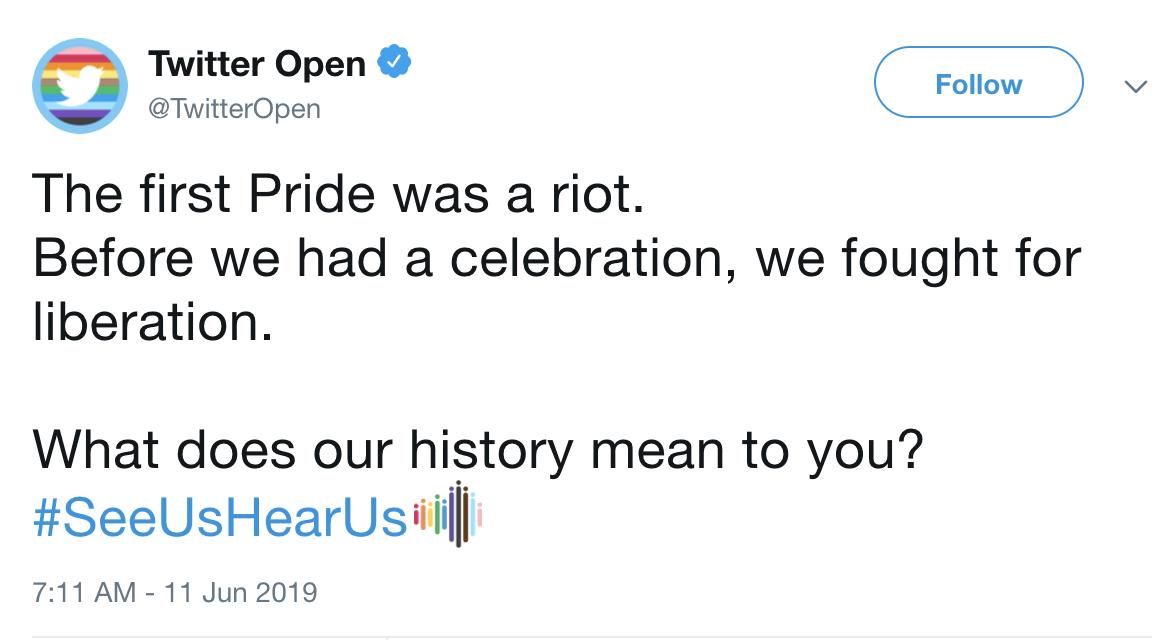Viewport: 1172px width, 640px height.
Task: Open the Twitter Open display name
Action: point(257,64)
